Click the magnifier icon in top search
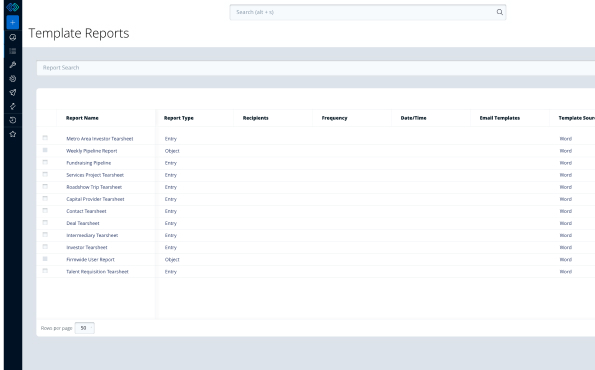 (500, 12)
